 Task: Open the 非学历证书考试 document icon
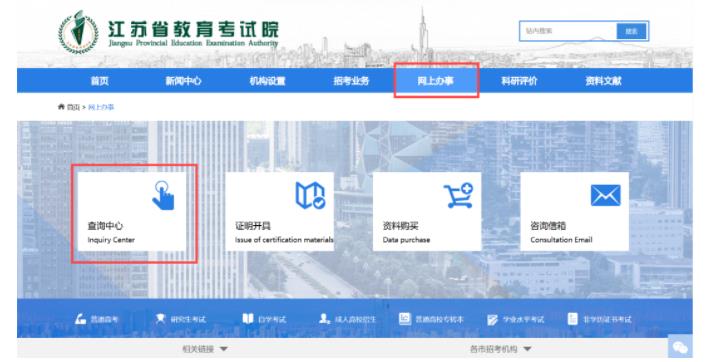click(x=572, y=318)
